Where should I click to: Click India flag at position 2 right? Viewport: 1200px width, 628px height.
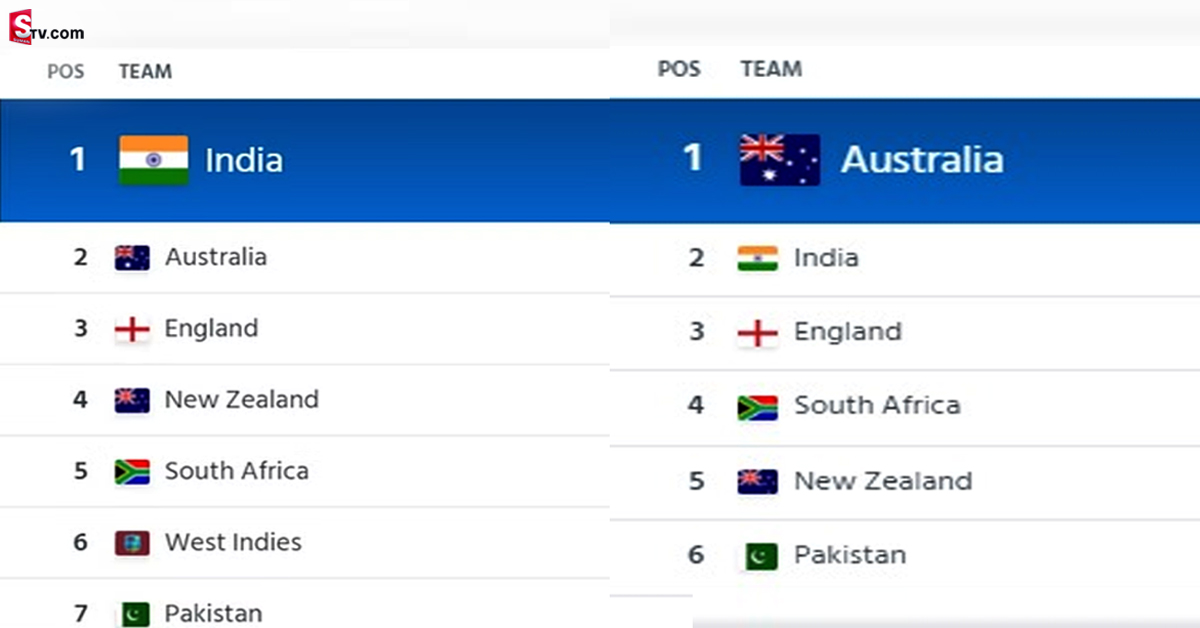[757, 258]
